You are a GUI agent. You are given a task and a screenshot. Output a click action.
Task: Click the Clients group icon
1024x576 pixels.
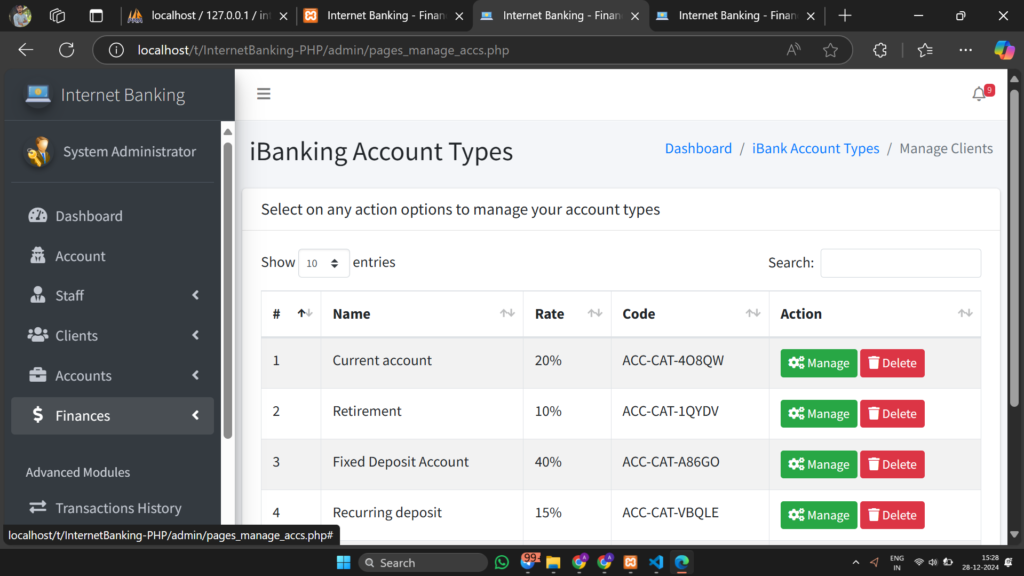(x=37, y=335)
